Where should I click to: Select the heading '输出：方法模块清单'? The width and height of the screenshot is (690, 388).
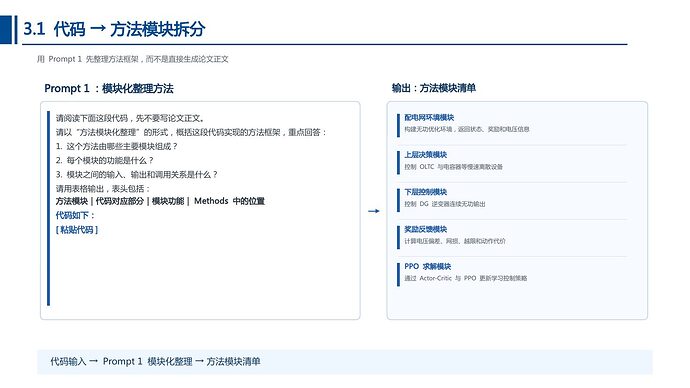[x=433, y=88]
